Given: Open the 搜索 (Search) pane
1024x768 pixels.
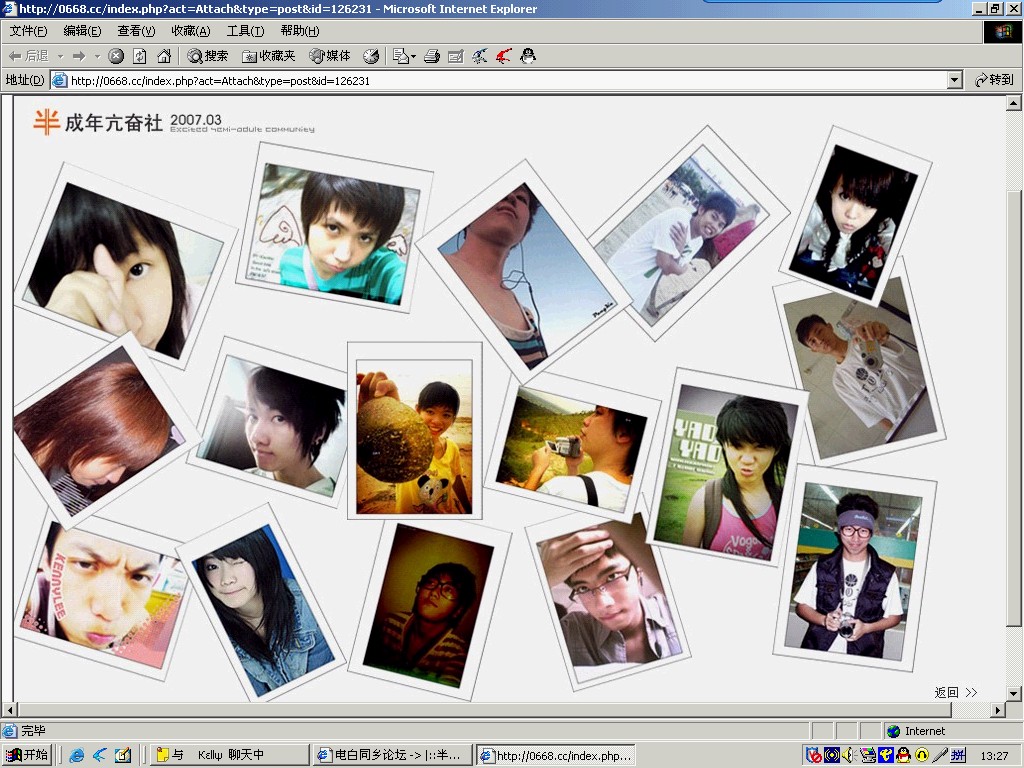Looking at the screenshot, I should click(x=207, y=56).
